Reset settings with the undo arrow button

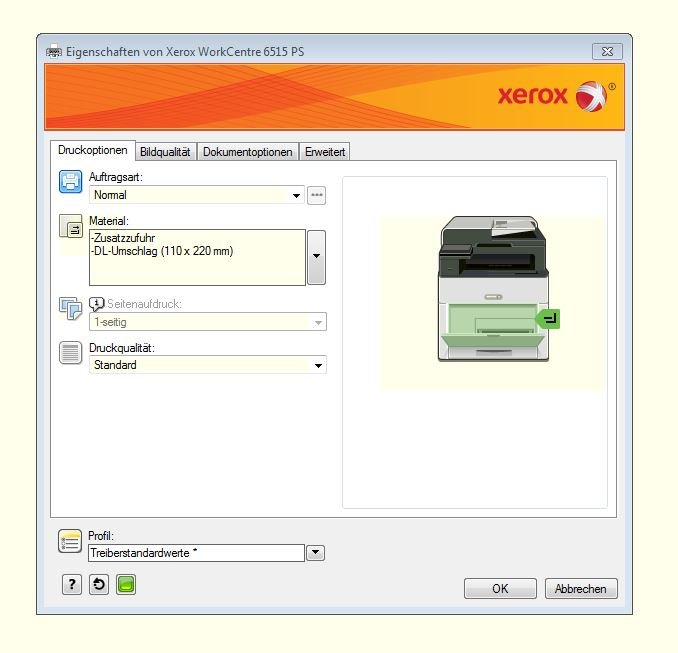(x=99, y=585)
